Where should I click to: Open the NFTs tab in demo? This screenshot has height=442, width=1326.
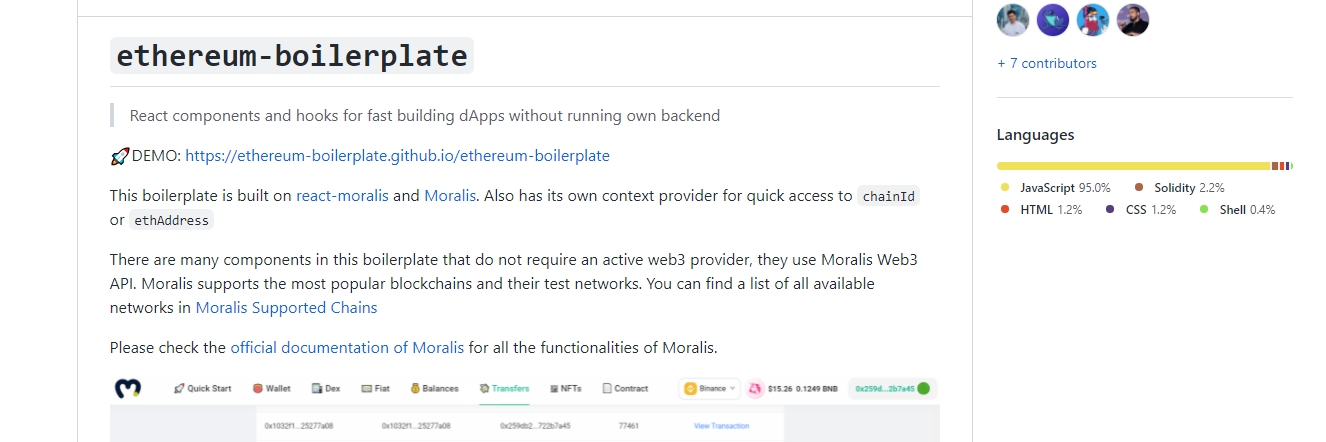pos(565,388)
